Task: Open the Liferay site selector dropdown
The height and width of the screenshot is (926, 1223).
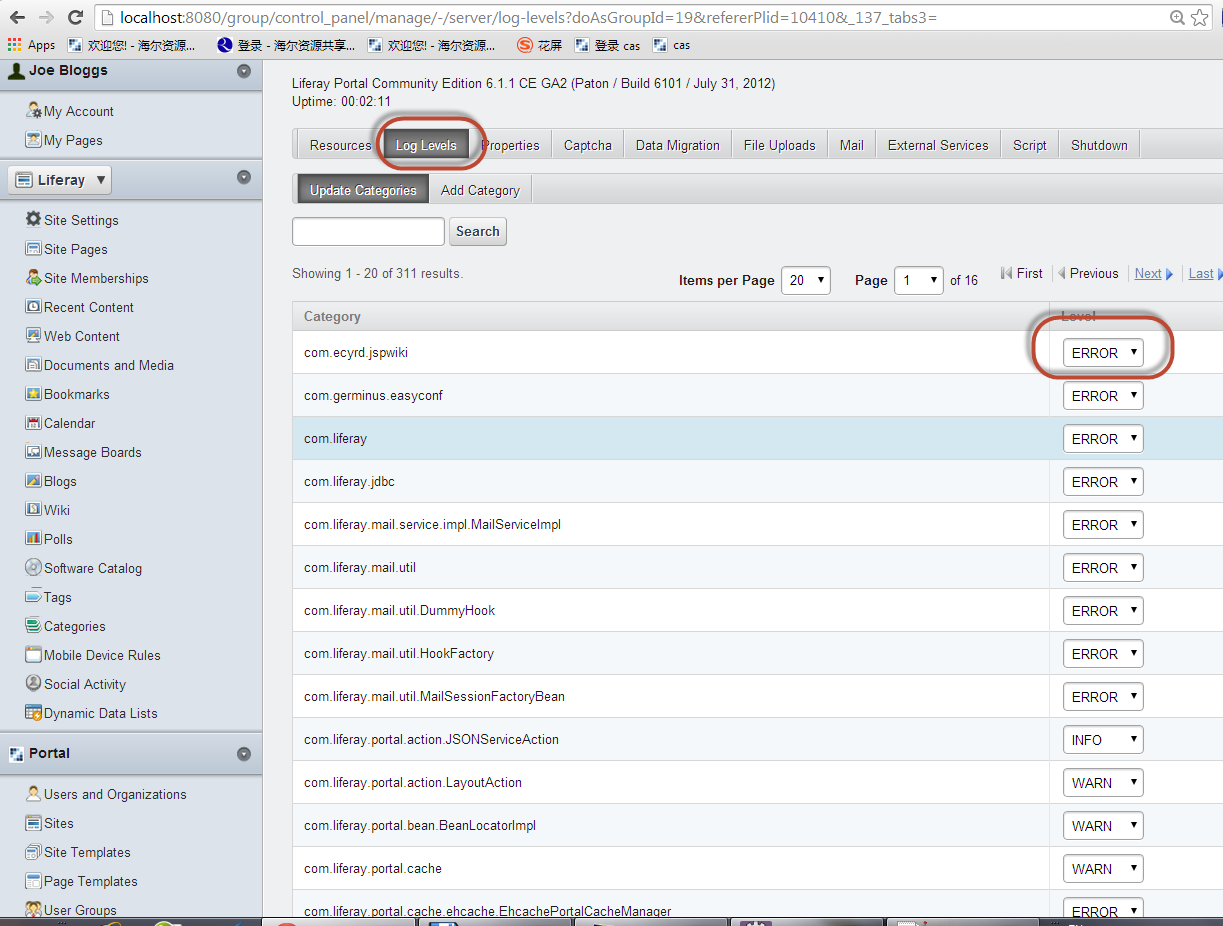Action: tap(60, 180)
